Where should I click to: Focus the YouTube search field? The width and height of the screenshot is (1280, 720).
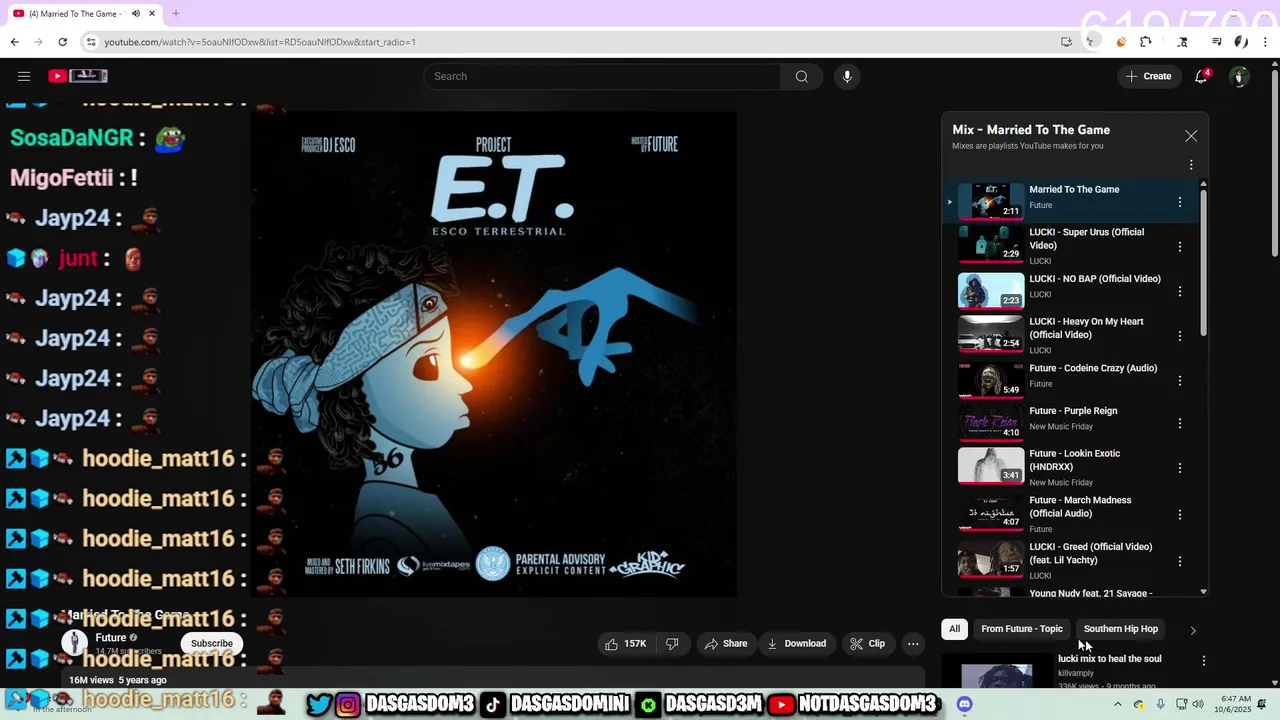pyautogui.click(x=603, y=76)
